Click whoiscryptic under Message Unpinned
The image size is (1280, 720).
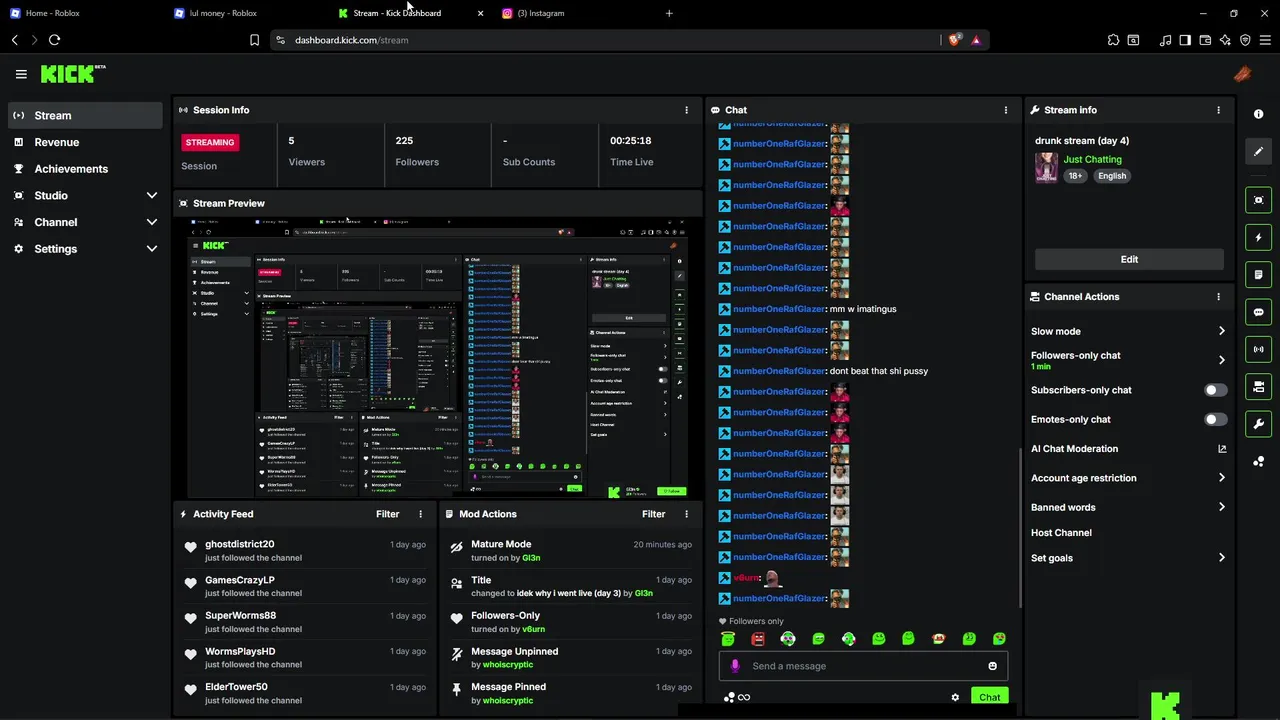[x=508, y=665]
